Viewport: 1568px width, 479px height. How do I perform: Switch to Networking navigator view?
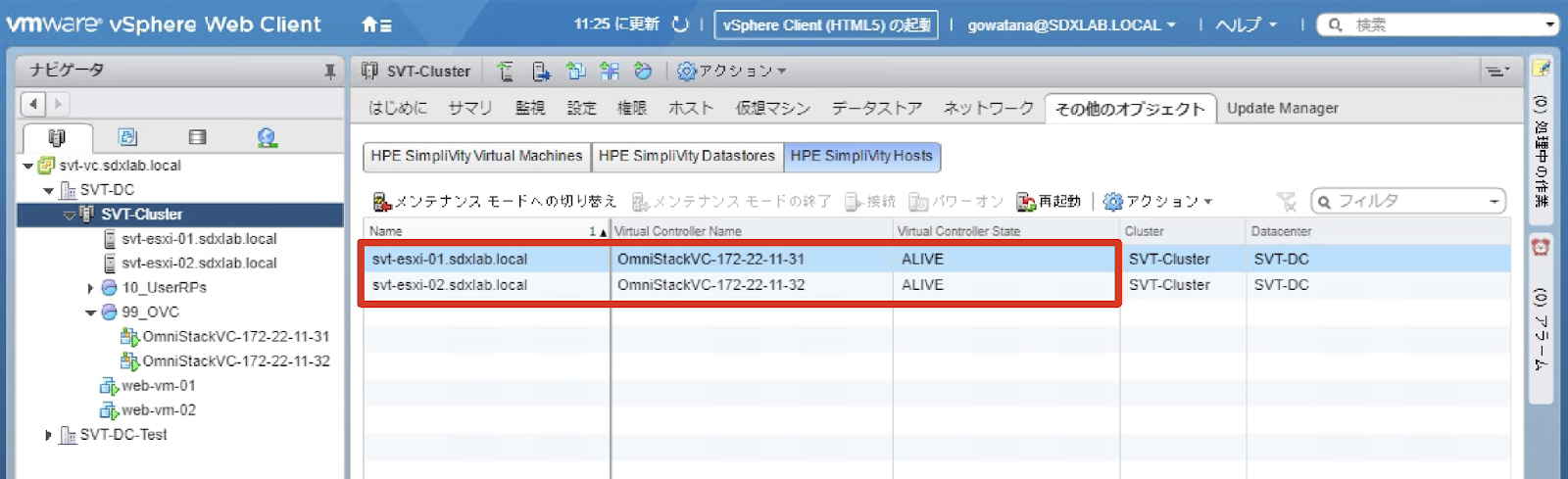tap(267, 137)
